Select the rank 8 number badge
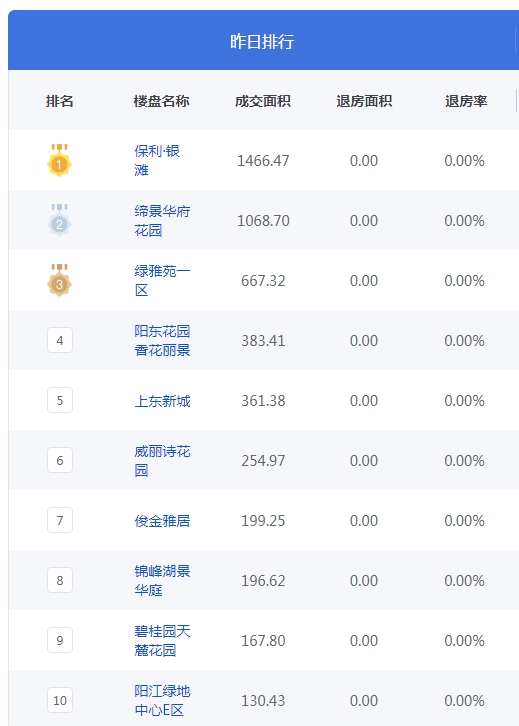The image size is (519, 726). (x=60, y=580)
